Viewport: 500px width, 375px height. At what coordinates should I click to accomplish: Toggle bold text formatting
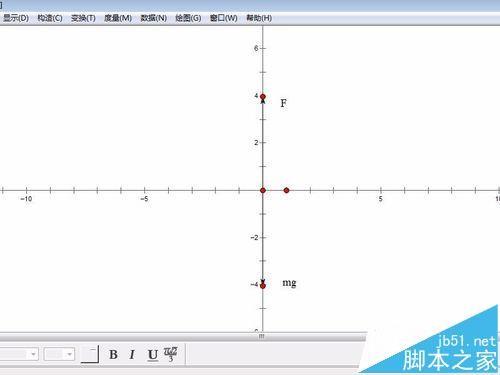[113, 354]
